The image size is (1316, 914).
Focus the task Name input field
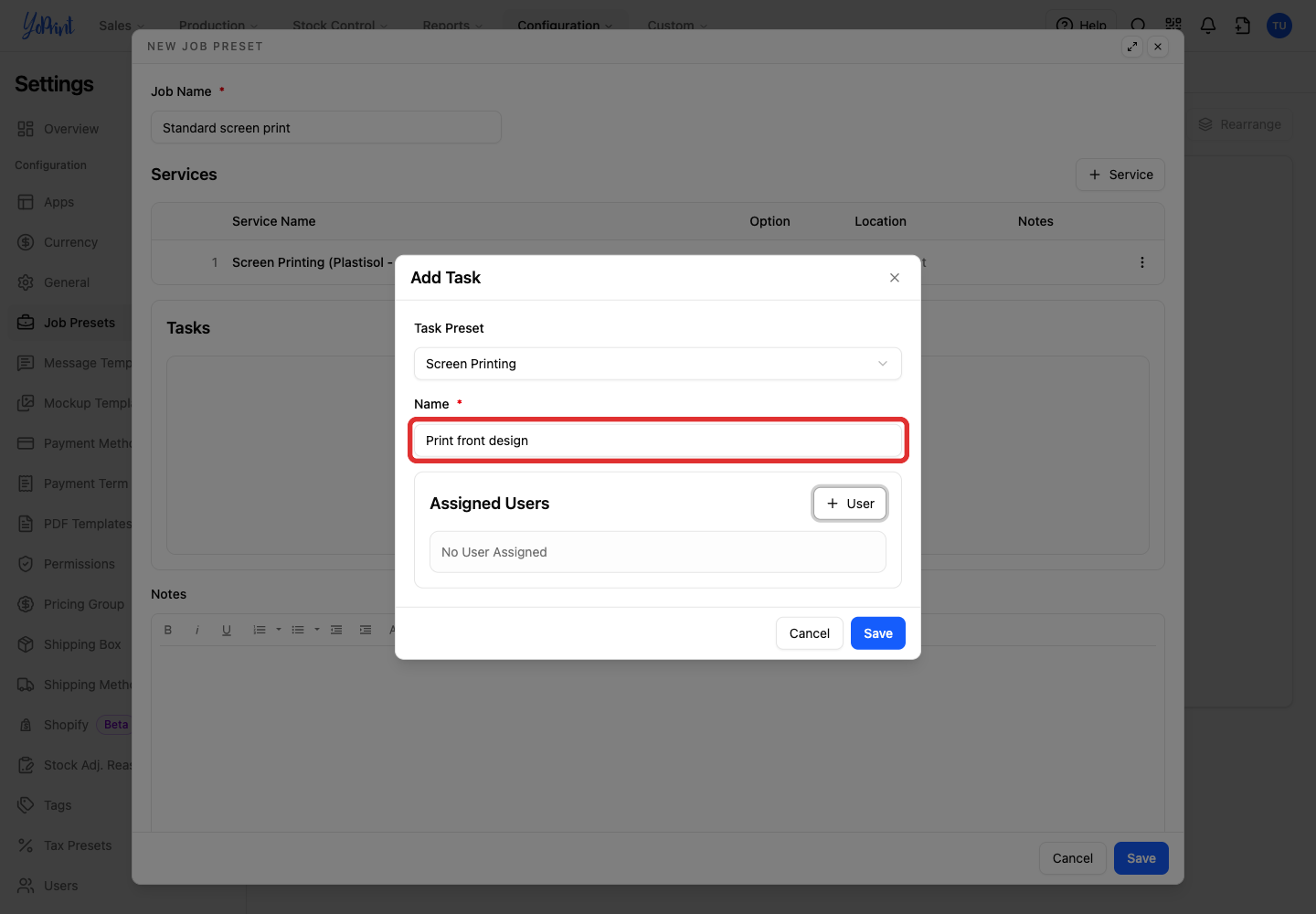pos(658,441)
